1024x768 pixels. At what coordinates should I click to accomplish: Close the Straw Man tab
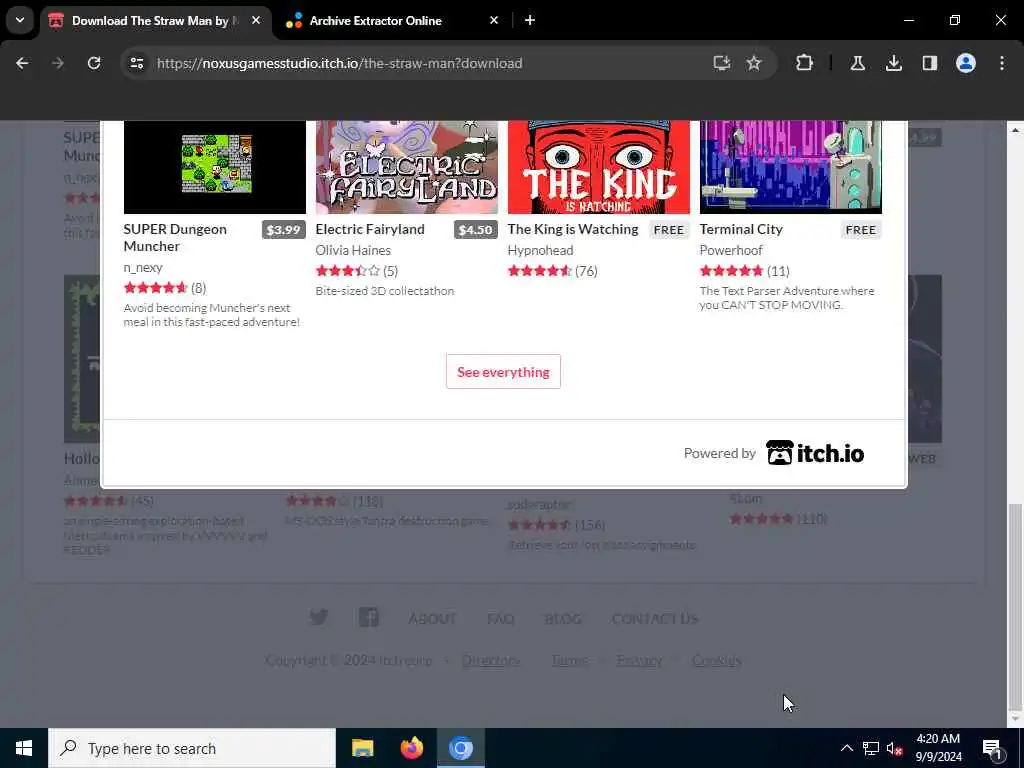click(x=256, y=21)
